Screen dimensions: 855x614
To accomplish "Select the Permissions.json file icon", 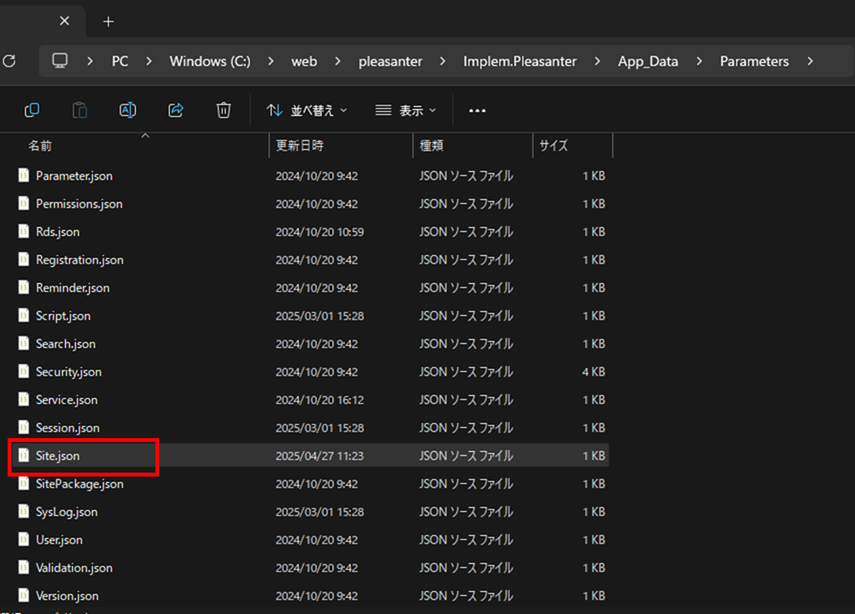I will coord(23,203).
